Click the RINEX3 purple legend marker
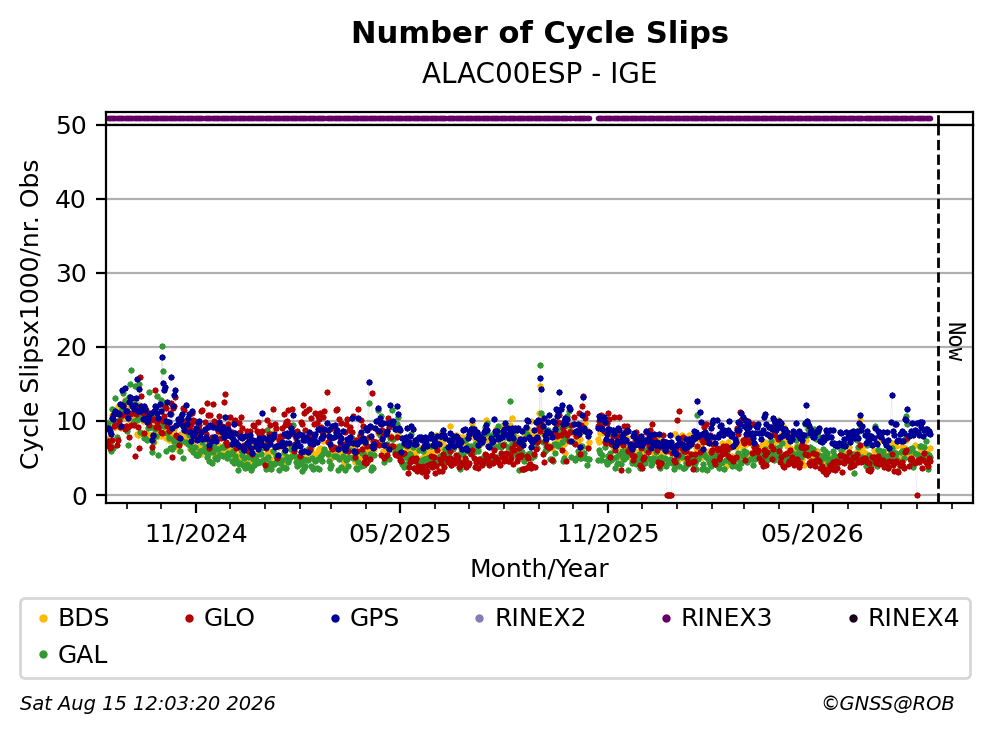Screen dimensions: 992x734 666,618
